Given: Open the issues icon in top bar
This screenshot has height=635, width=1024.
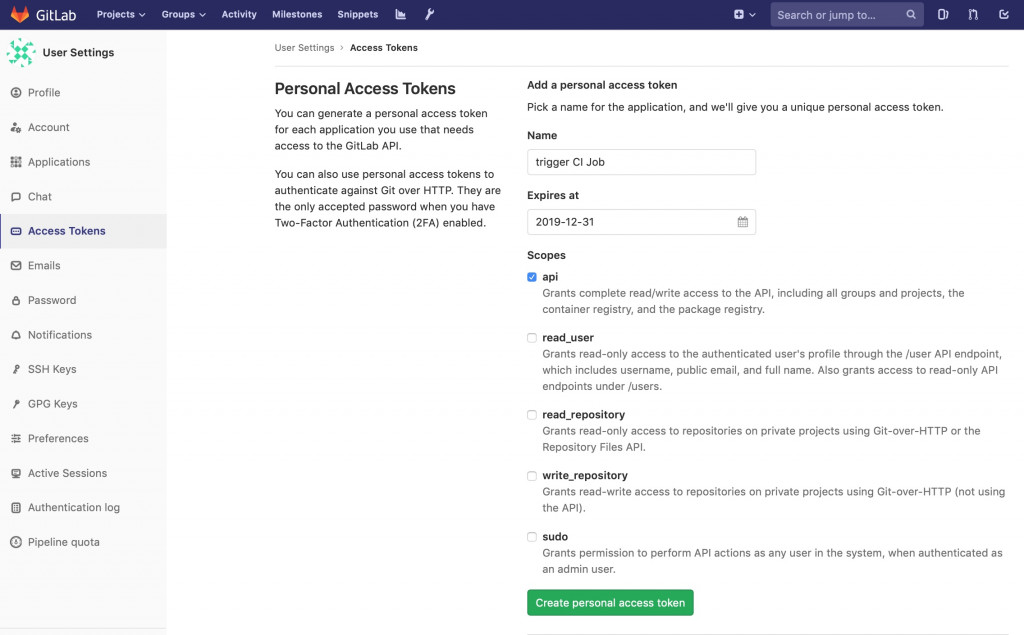Looking at the screenshot, I should [943, 15].
